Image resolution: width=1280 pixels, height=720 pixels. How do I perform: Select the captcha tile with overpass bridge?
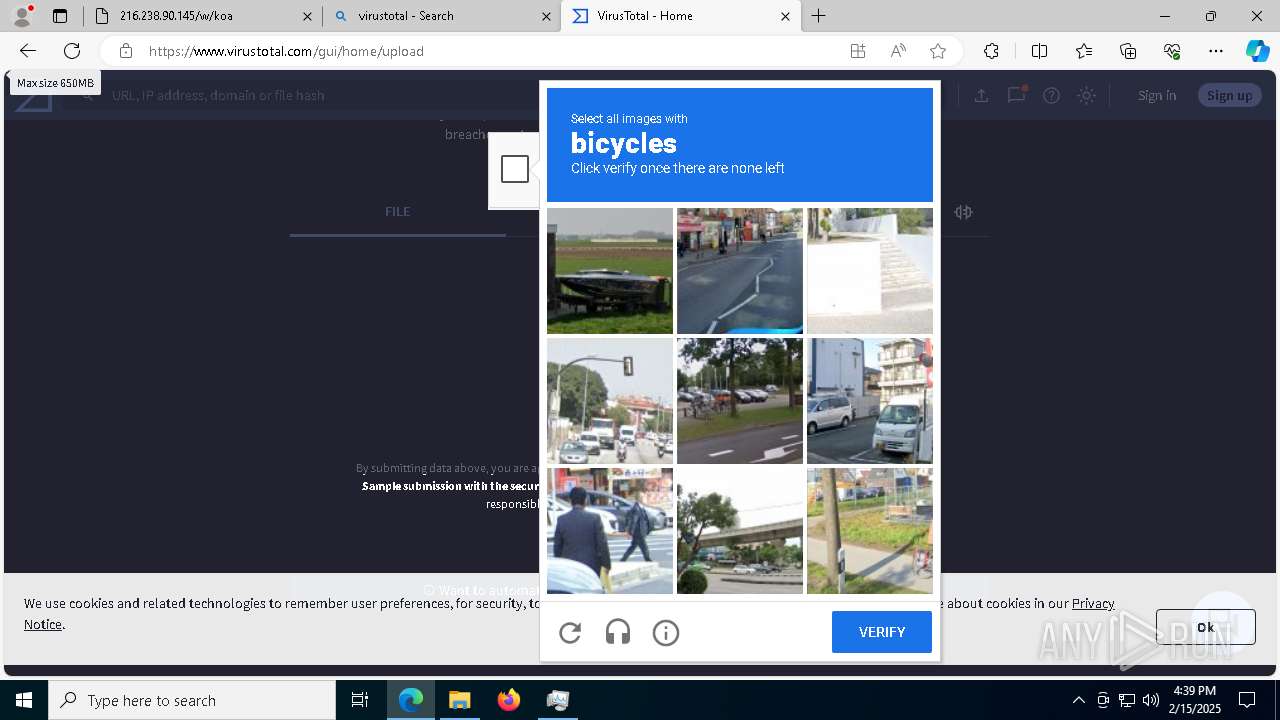coord(740,531)
